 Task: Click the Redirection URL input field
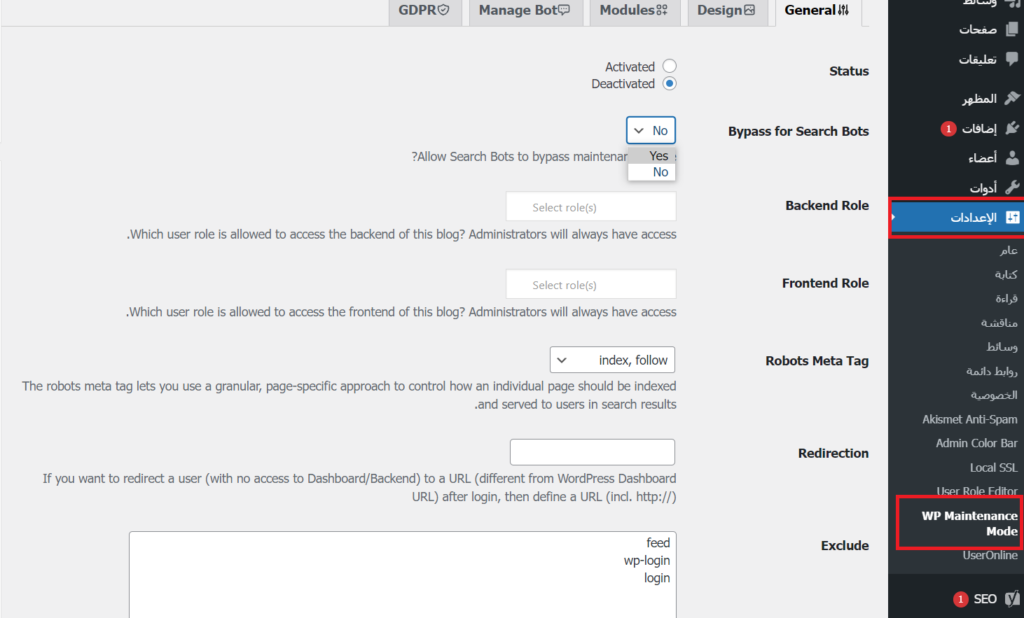592,452
